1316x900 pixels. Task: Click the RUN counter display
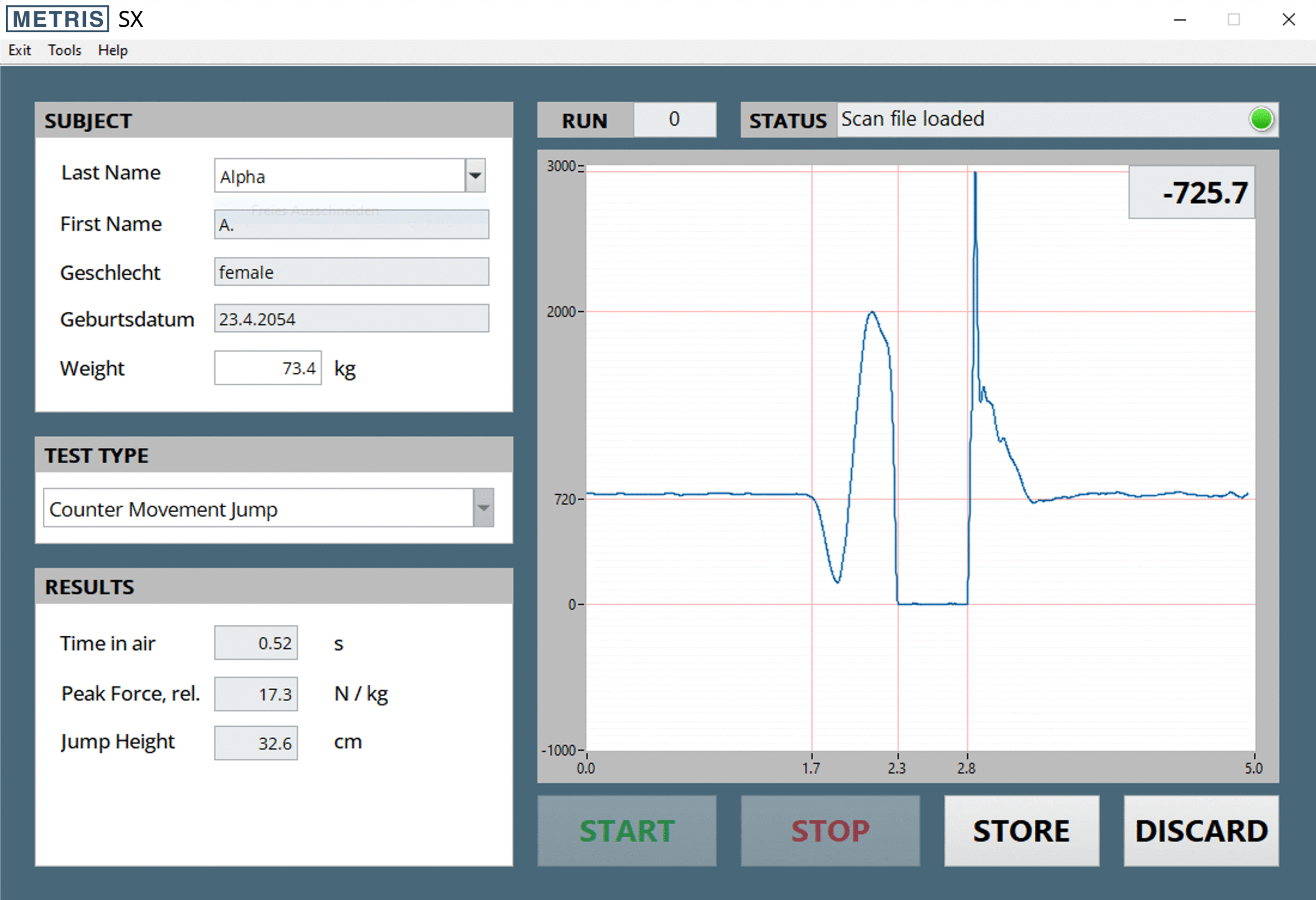674,119
